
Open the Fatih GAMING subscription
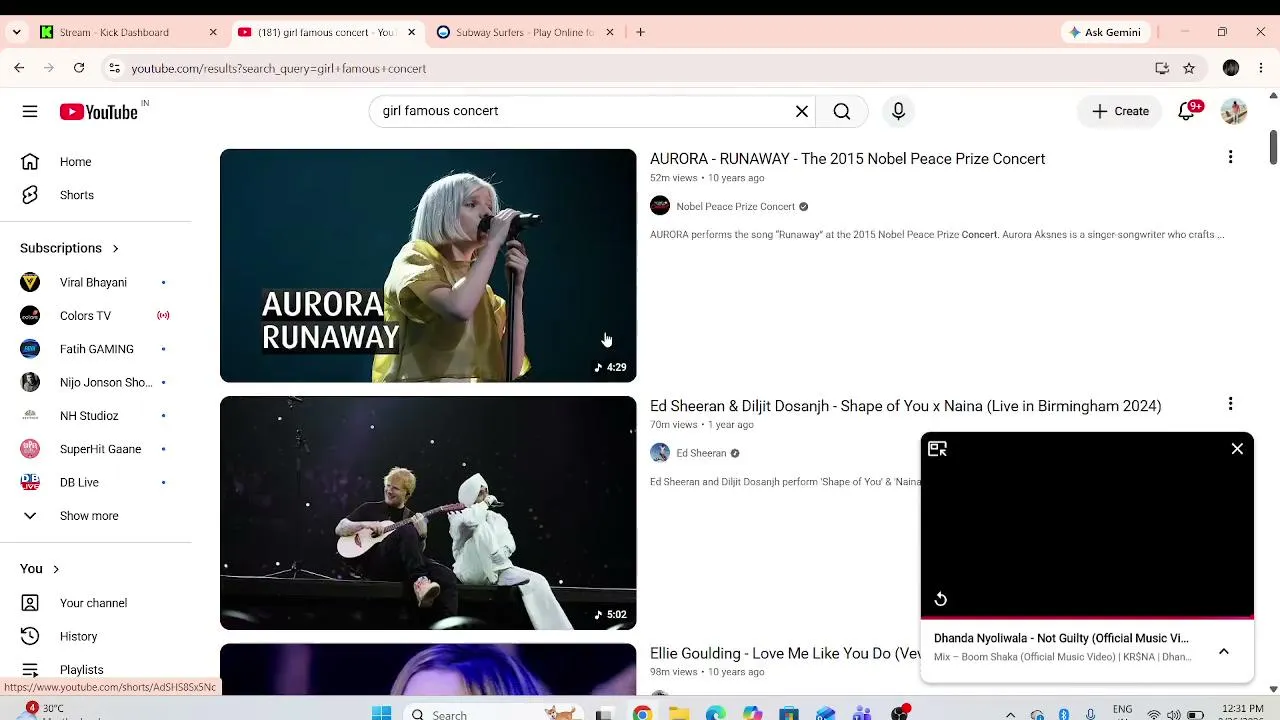coord(96,349)
